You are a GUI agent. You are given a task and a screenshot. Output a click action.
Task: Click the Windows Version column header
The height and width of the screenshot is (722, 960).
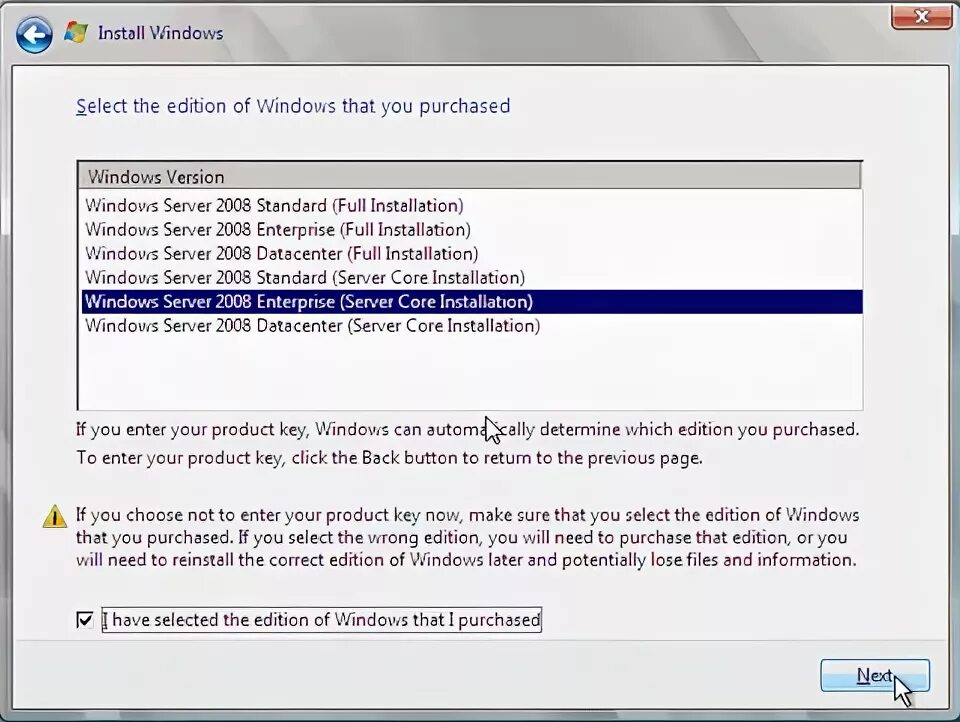point(470,176)
